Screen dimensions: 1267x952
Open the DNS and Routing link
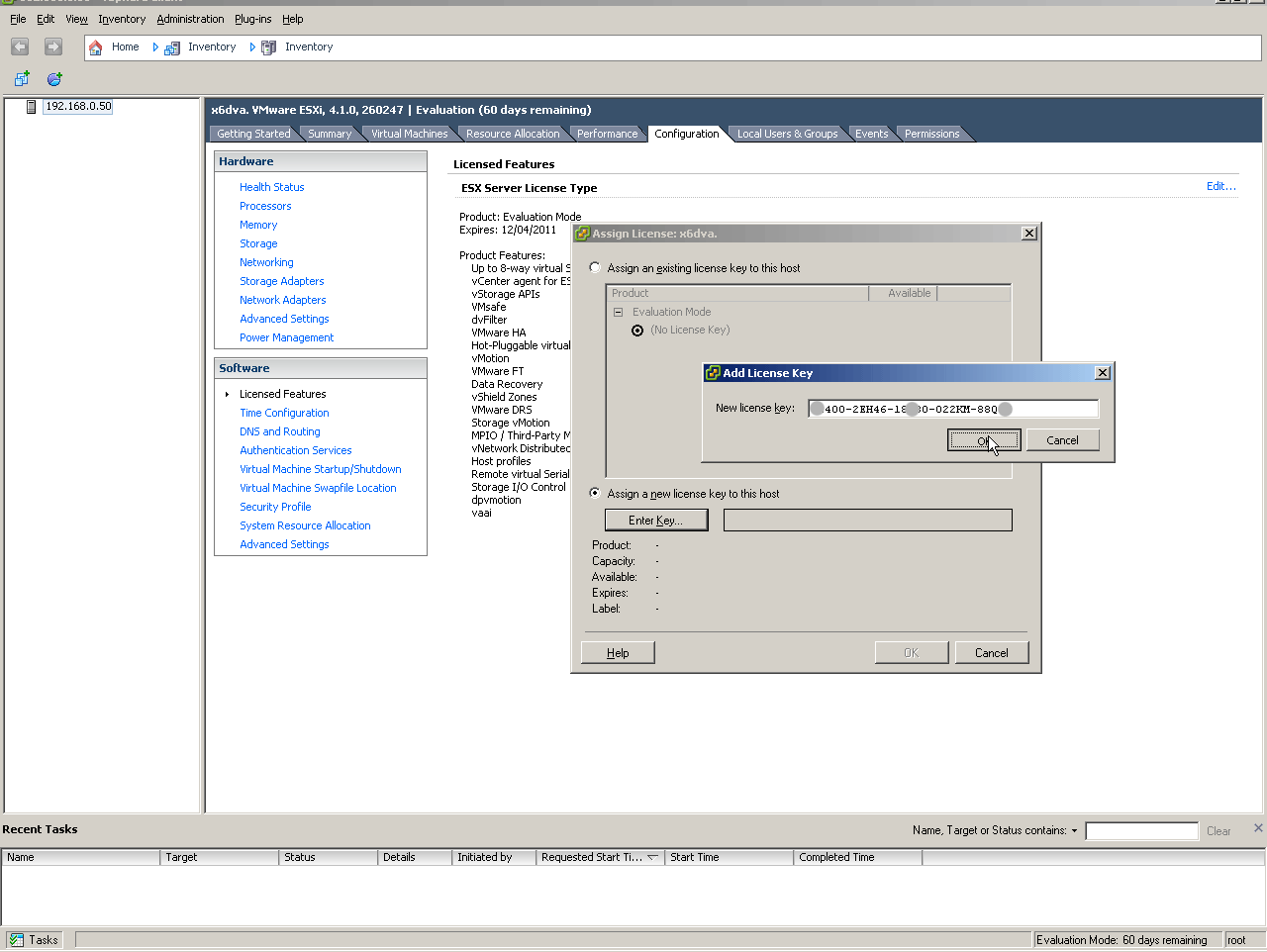pos(280,431)
